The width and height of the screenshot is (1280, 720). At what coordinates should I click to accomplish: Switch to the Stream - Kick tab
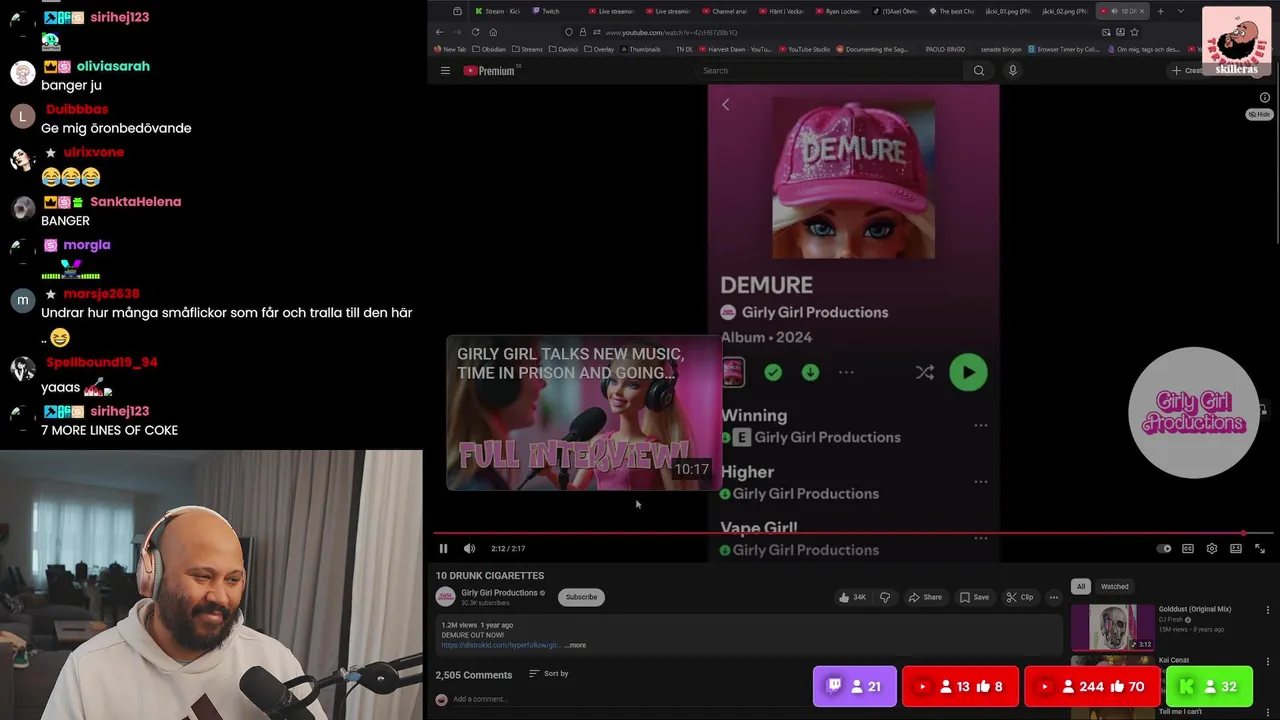[x=498, y=11]
